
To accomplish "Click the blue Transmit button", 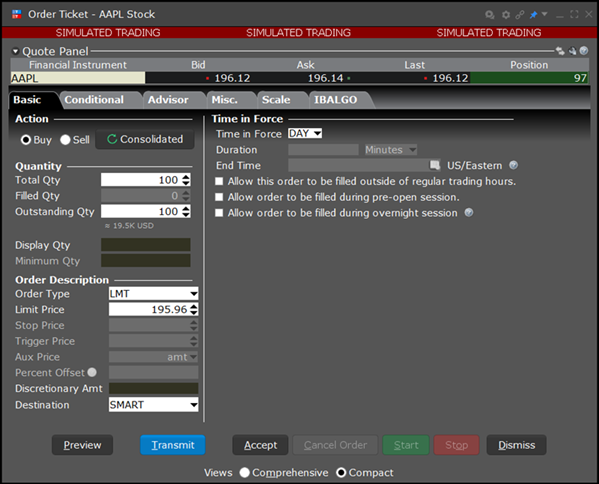I will [173, 445].
